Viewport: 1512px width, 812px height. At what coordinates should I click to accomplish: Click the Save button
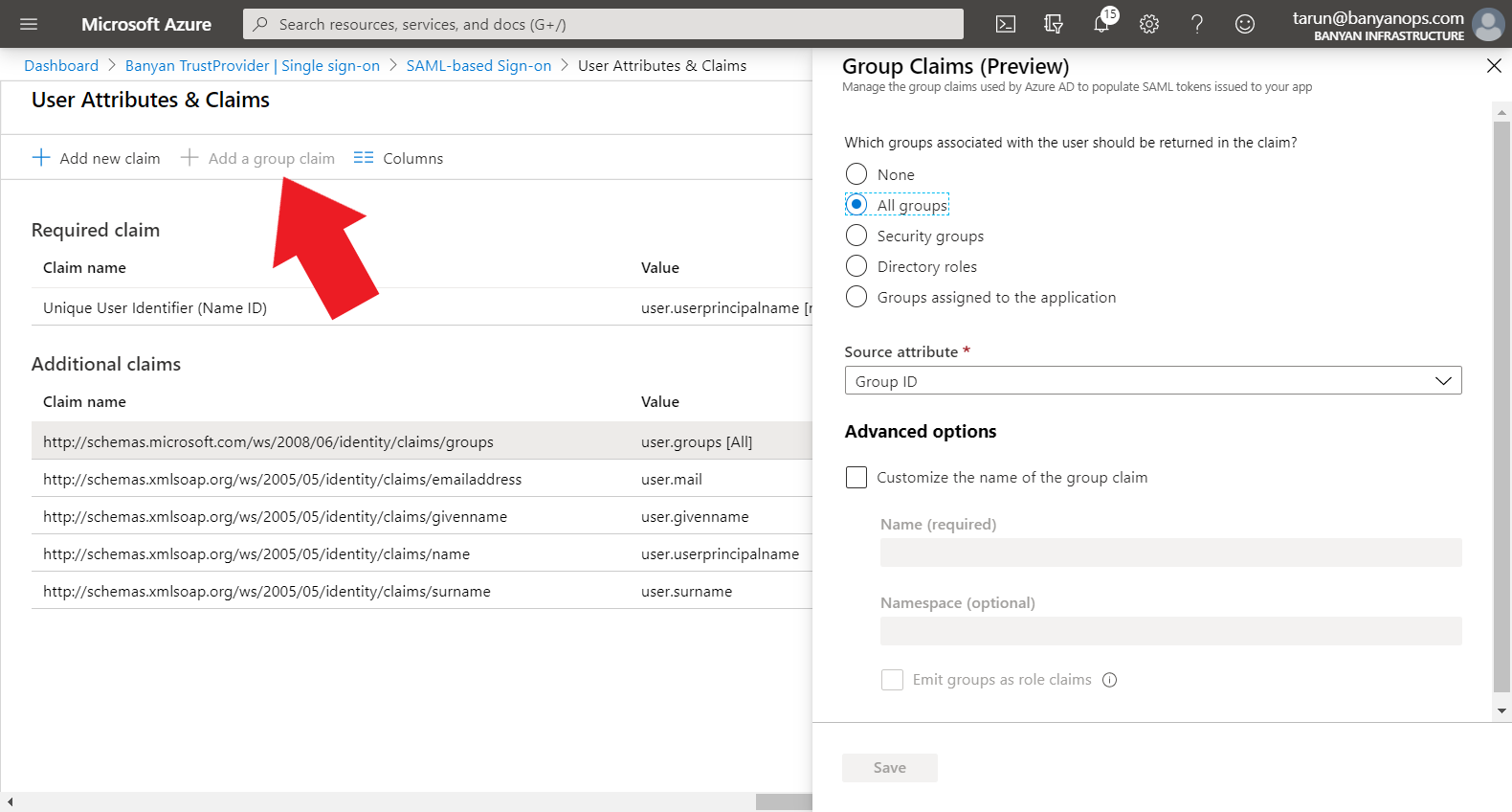click(x=890, y=768)
